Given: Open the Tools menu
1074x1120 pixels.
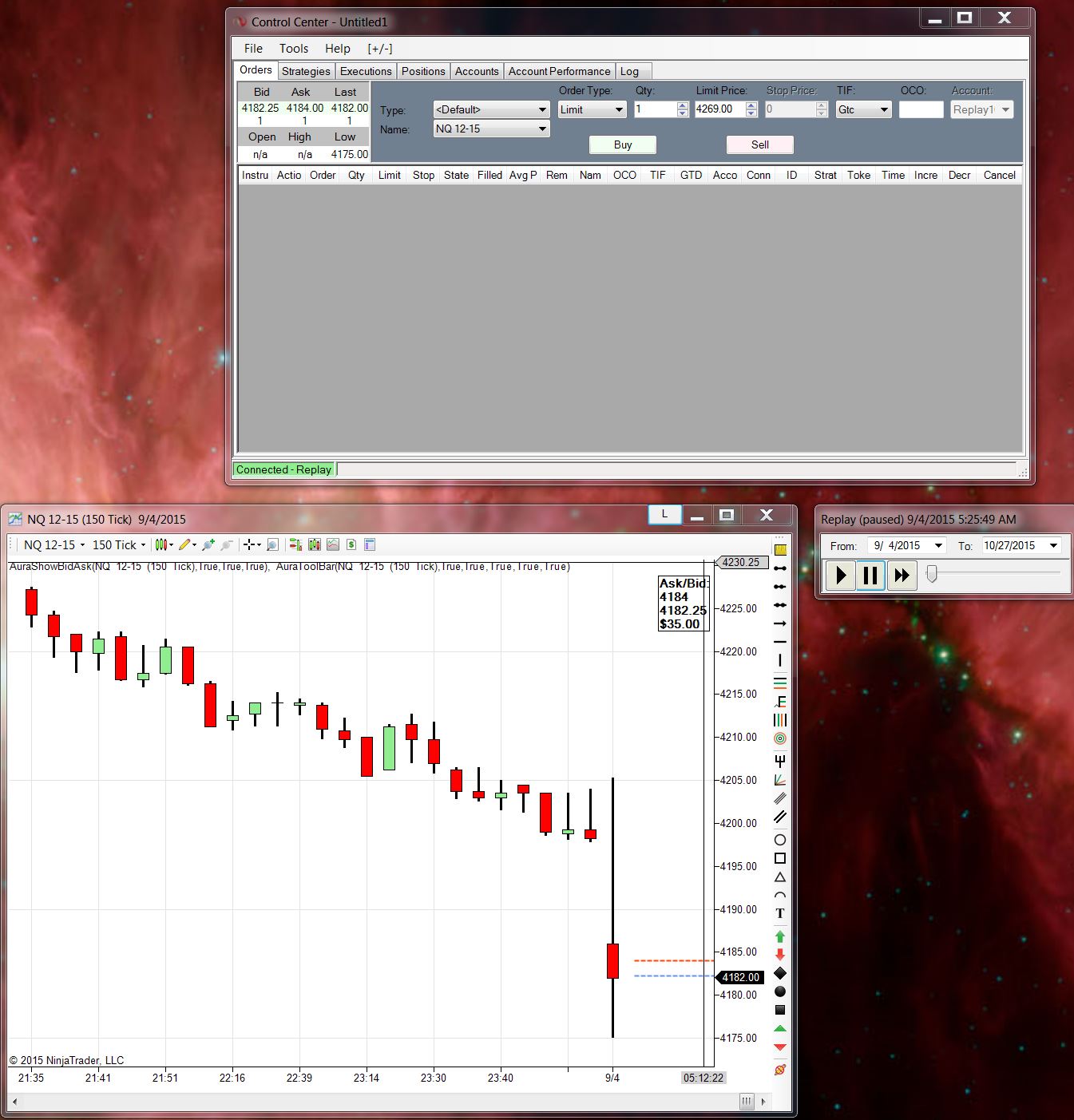Looking at the screenshot, I should (x=294, y=49).
